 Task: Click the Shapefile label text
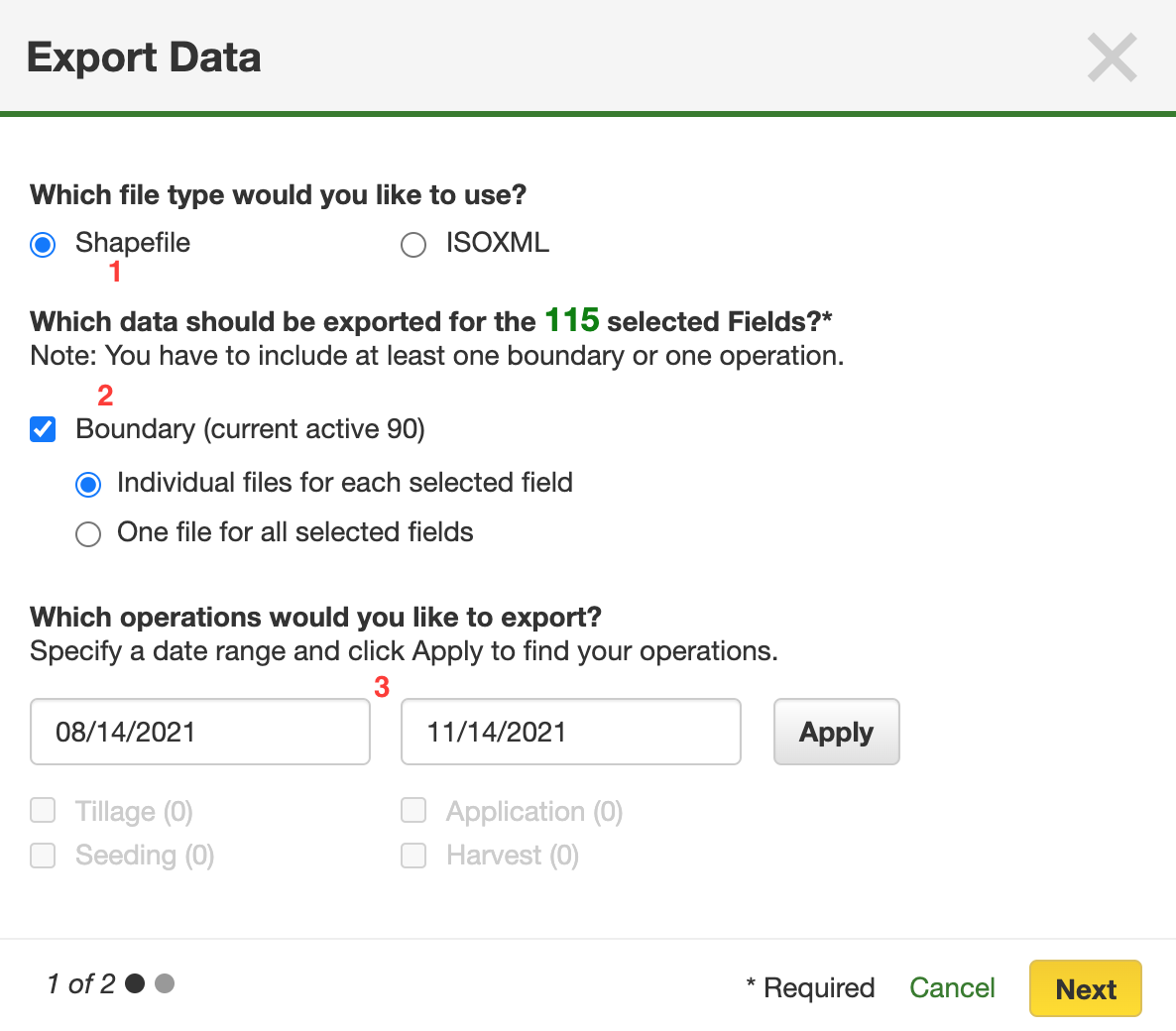click(x=133, y=243)
